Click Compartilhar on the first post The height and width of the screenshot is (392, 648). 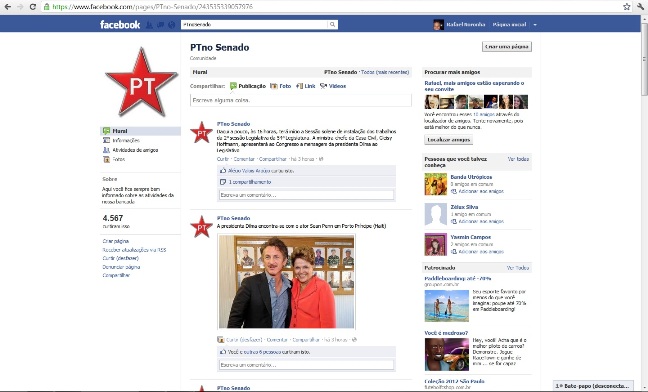point(273,159)
